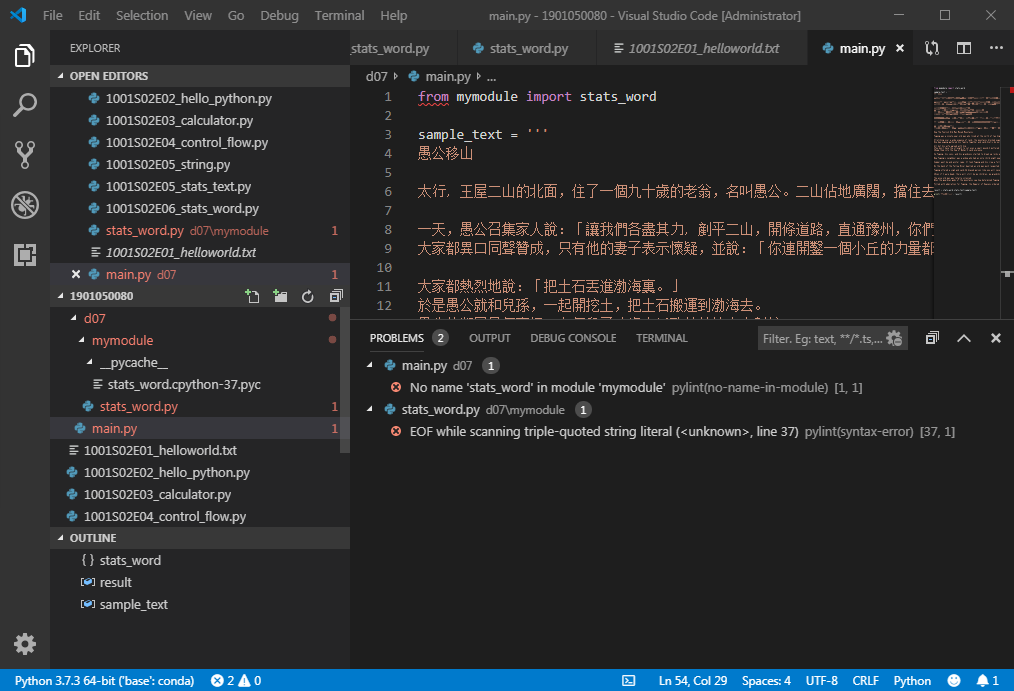
Task: Split the editor to the right
Action: pos(964,48)
